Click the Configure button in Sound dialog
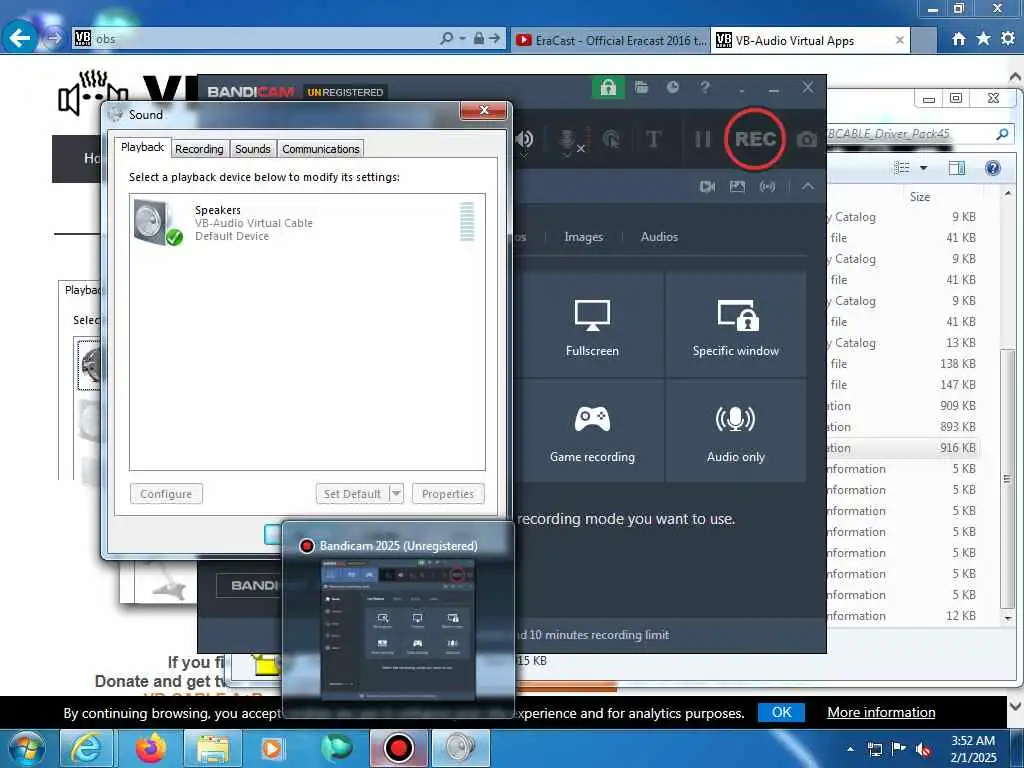Image resolution: width=1024 pixels, height=768 pixels. tap(166, 494)
